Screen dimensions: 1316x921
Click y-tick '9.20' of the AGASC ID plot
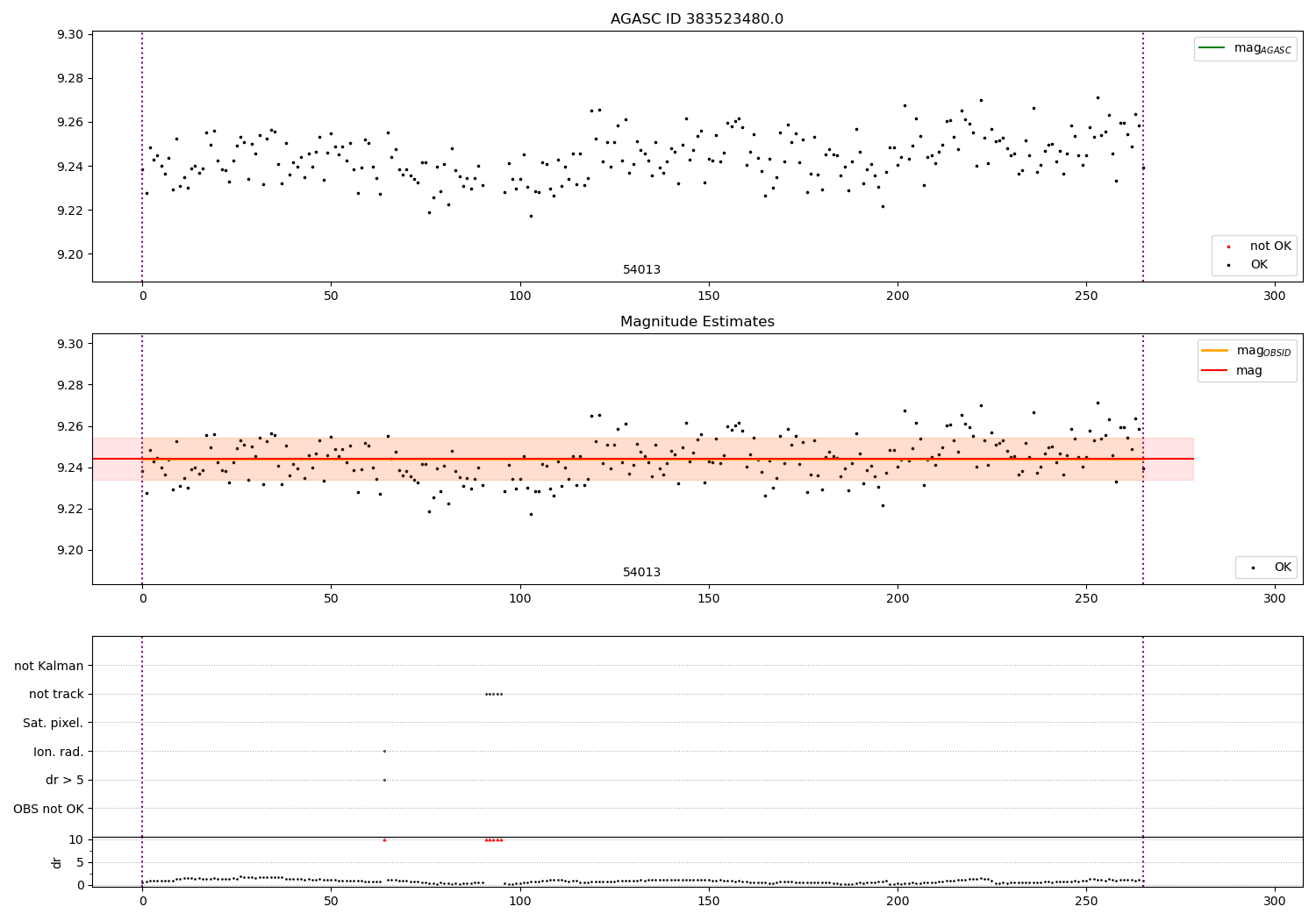[70, 254]
